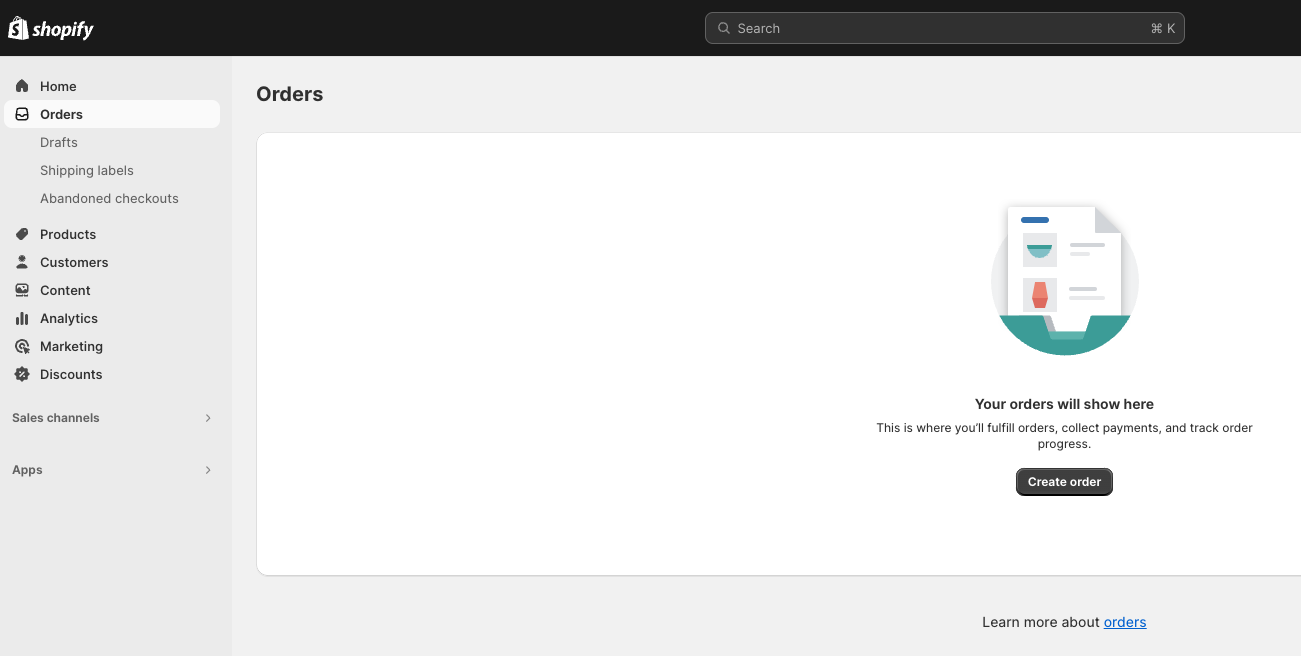Follow the orders learn more link
The image size is (1301, 656).
coord(1125,622)
